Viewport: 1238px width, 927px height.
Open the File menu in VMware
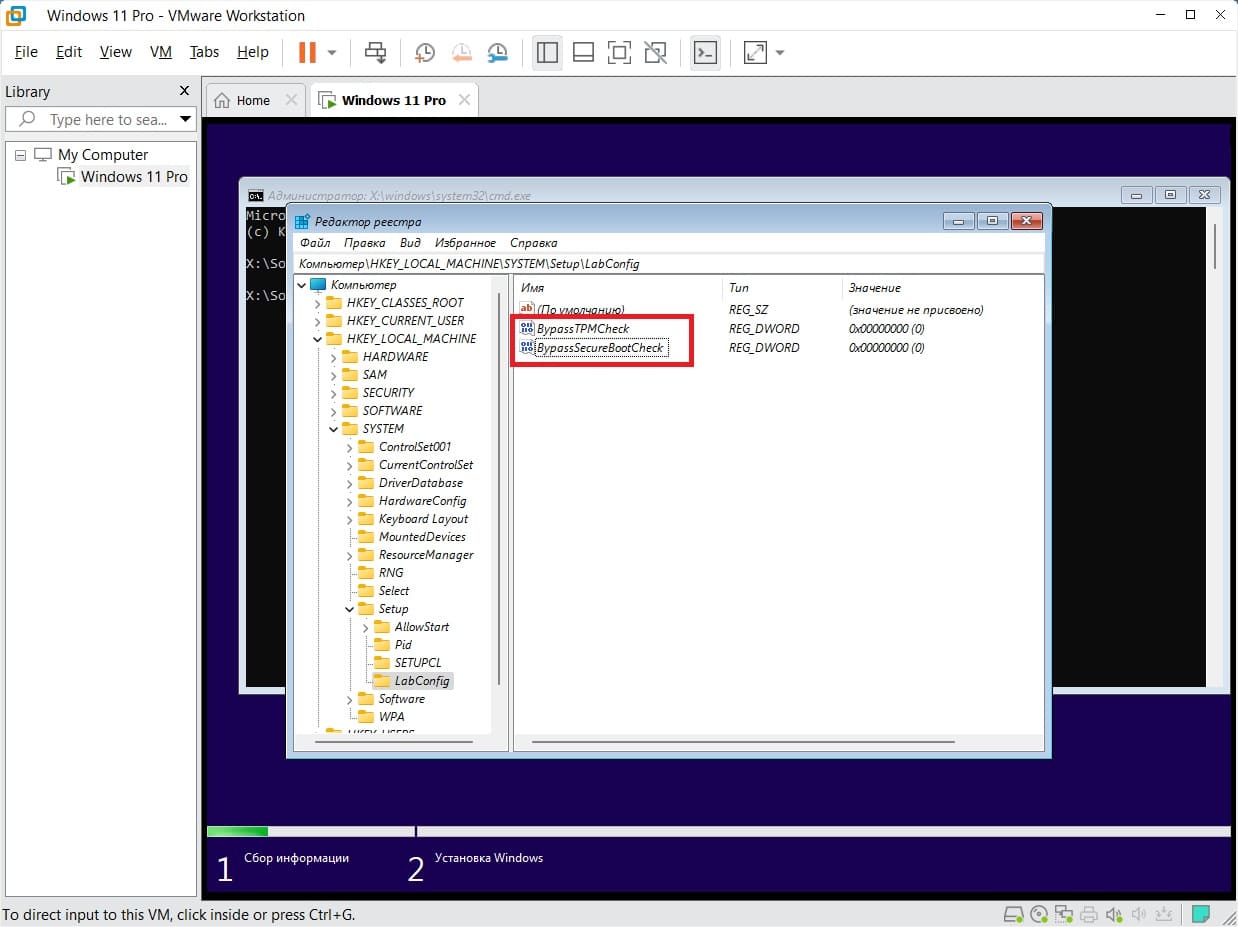pyautogui.click(x=26, y=52)
